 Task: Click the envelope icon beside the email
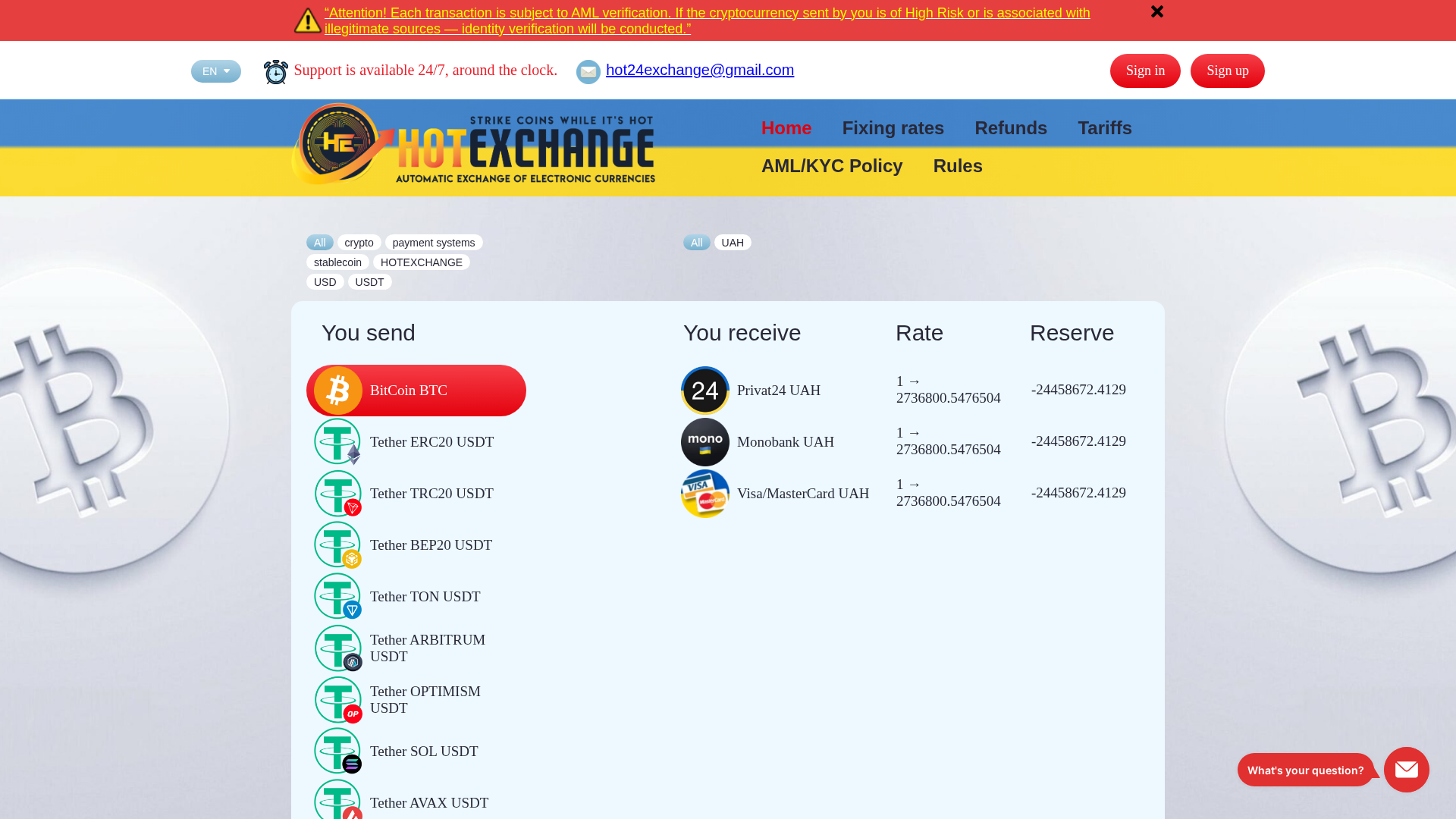tap(588, 72)
